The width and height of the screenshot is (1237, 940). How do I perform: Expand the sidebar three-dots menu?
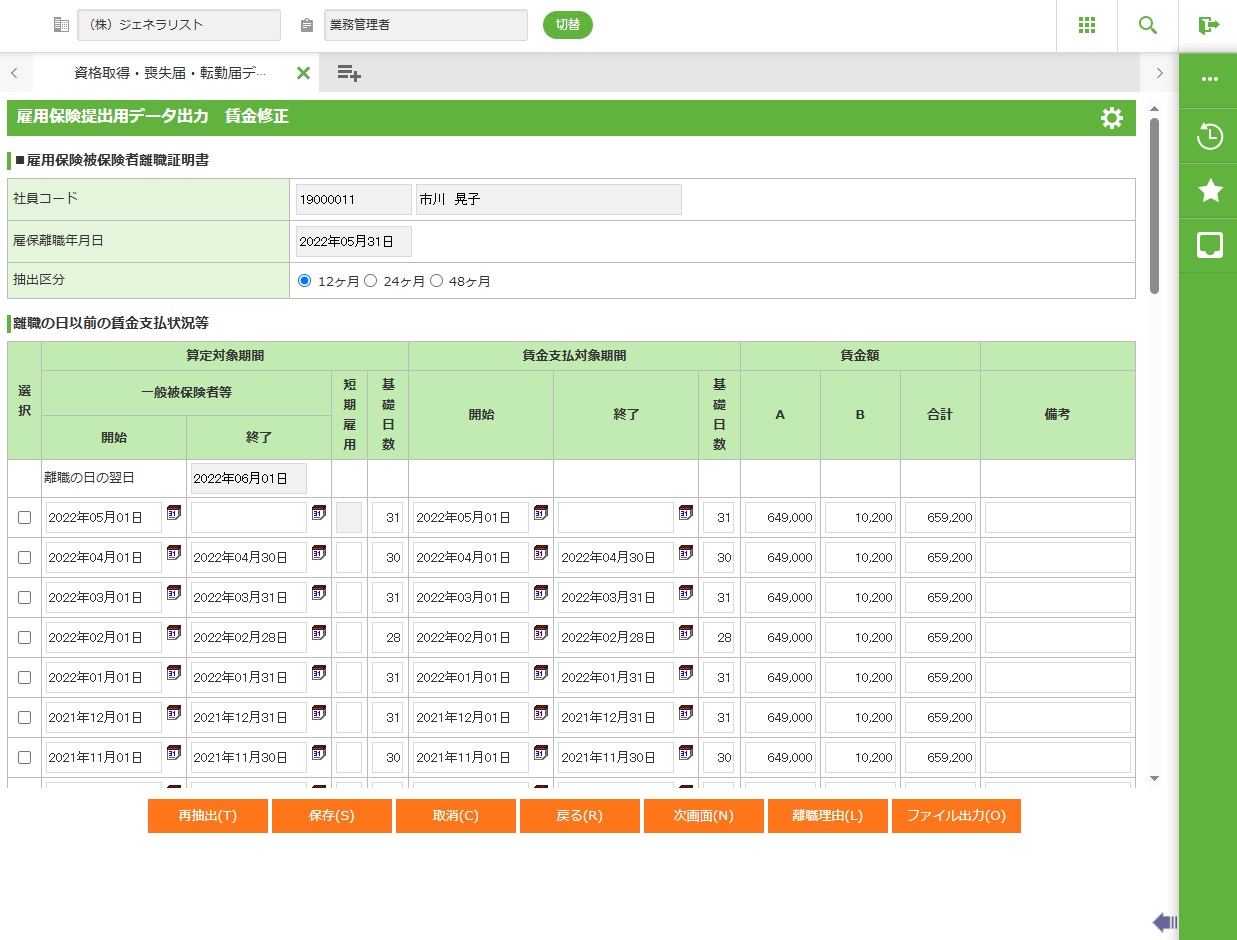point(1210,80)
